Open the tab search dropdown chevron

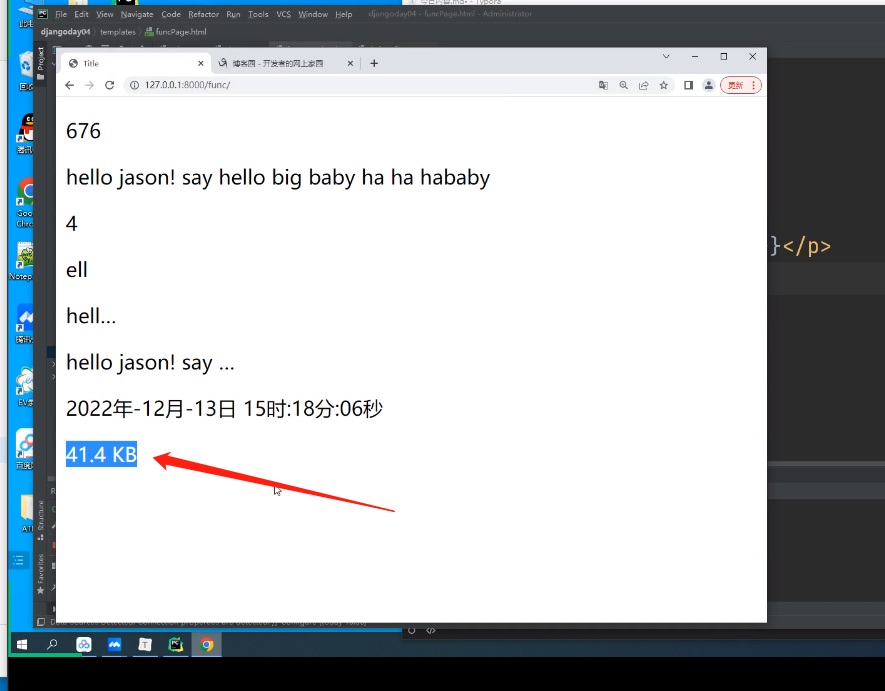(x=666, y=56)
